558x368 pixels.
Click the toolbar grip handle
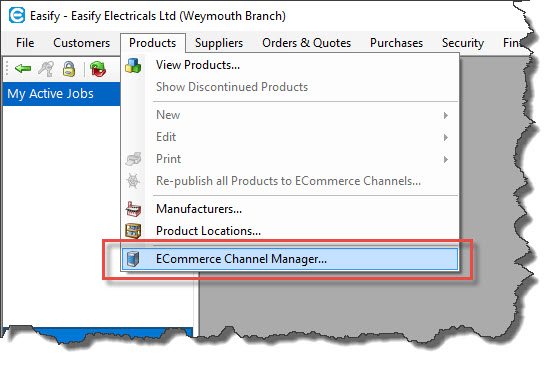[x=7, y=68]
